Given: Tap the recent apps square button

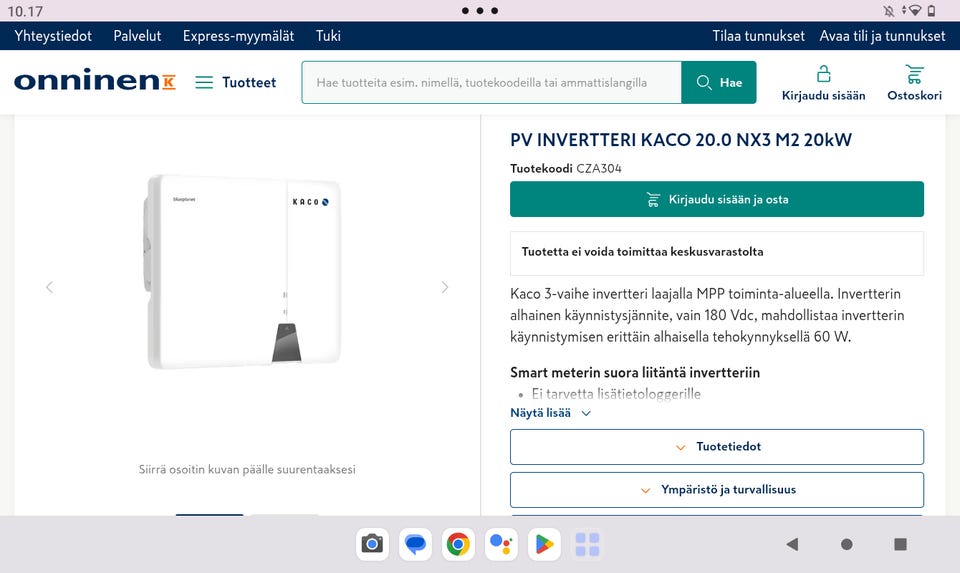Looking at the screenshot, I should point(901,544).
